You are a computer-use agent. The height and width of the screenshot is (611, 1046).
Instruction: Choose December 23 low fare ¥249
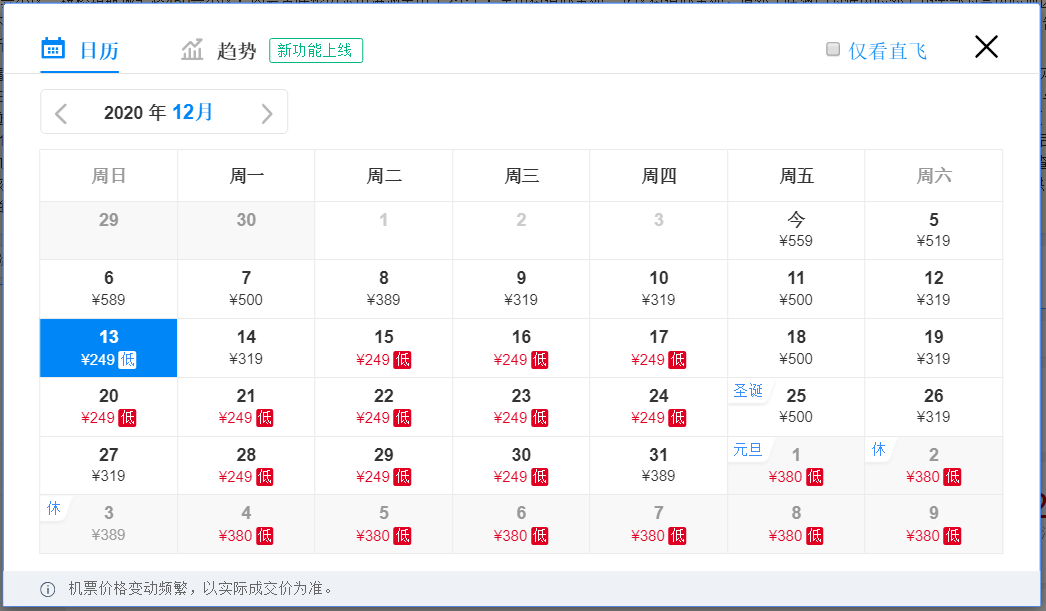tap(521, 406)
